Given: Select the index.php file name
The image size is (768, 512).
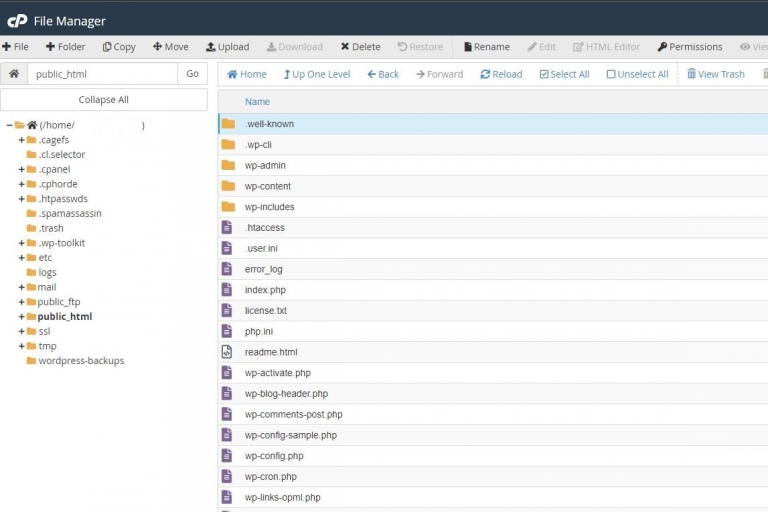Looking at the screenshot, I should coord(265,290).
